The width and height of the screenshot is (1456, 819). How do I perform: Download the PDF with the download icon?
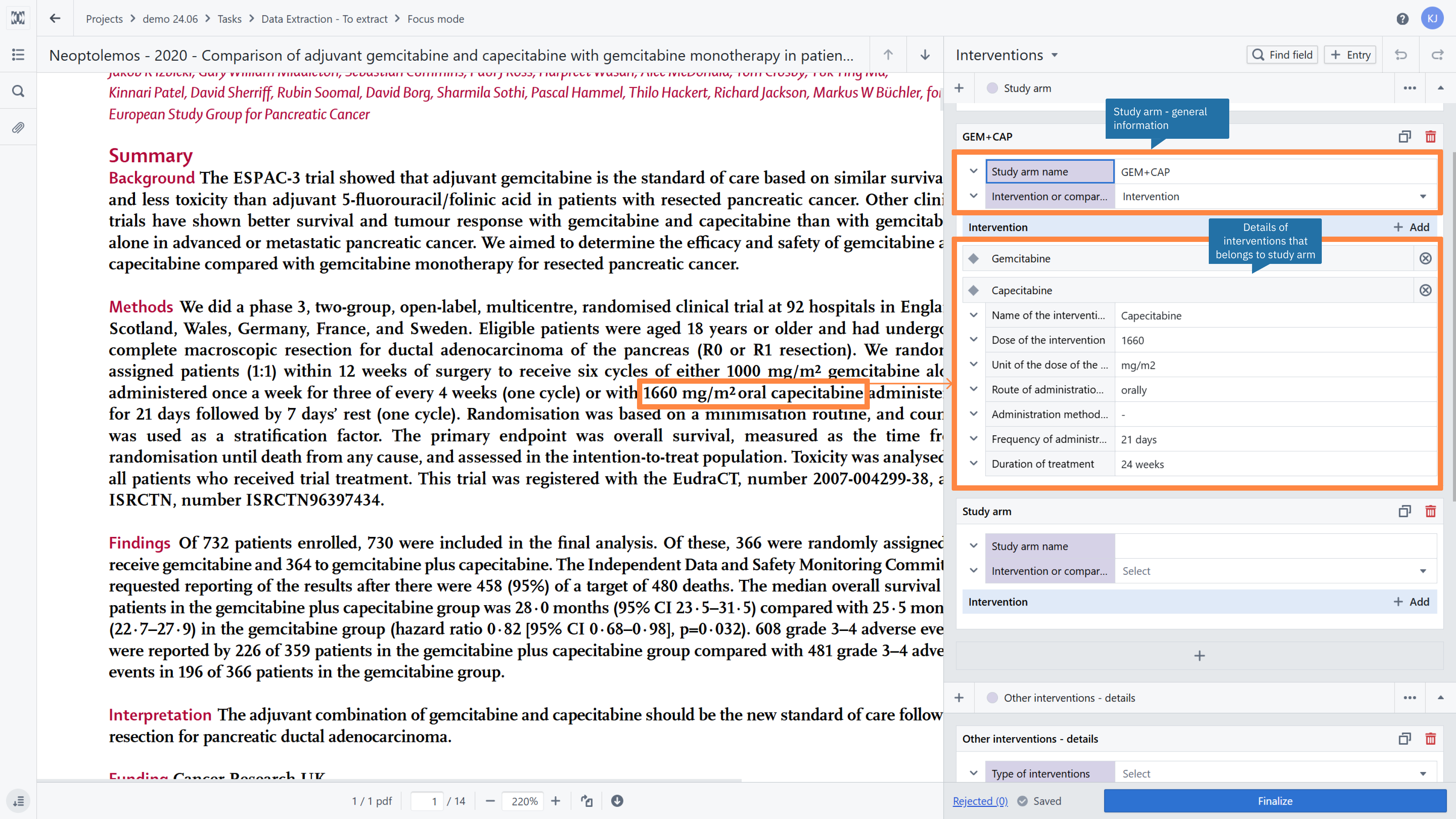(617, 801)
